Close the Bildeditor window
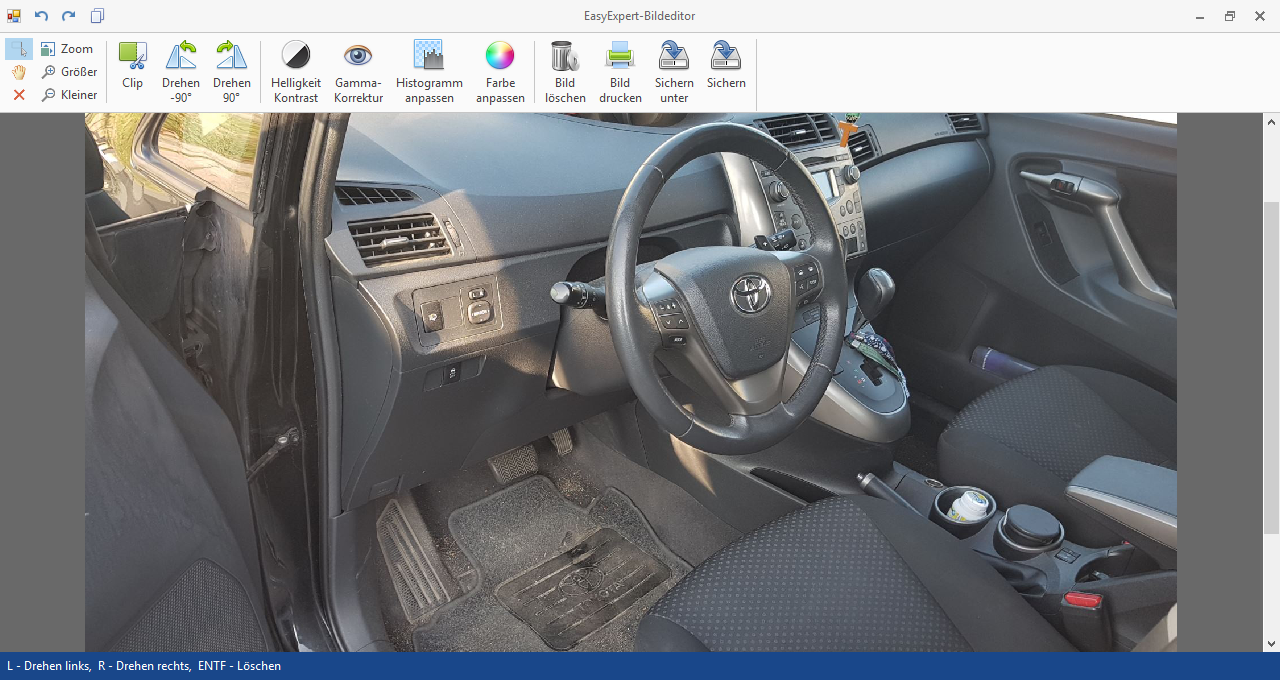Screen dimensions: 1280x680 [1260, 16]
